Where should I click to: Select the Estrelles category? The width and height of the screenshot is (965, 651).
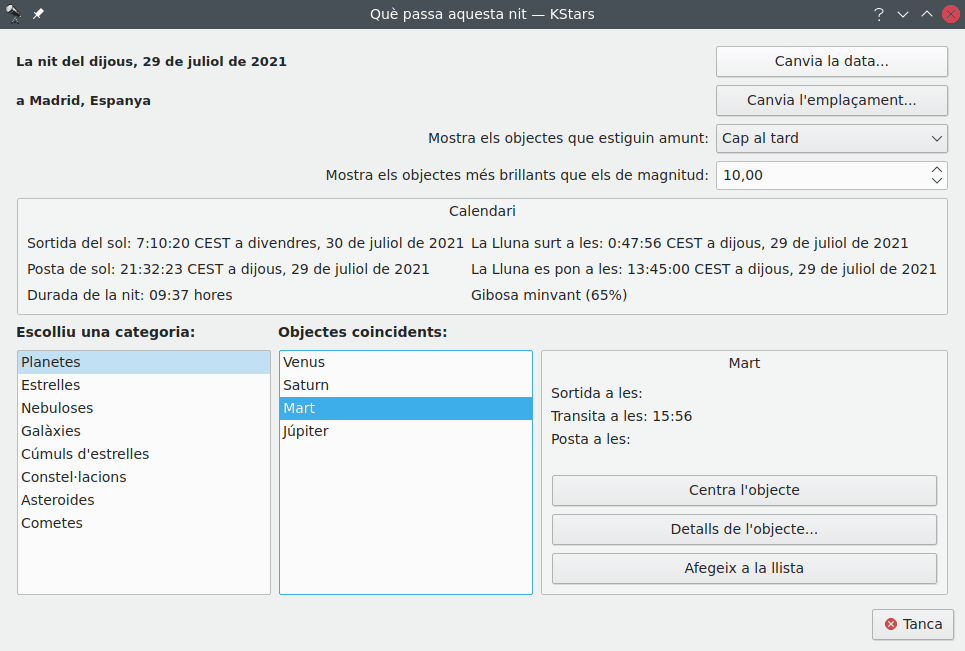tap(51, 385)
